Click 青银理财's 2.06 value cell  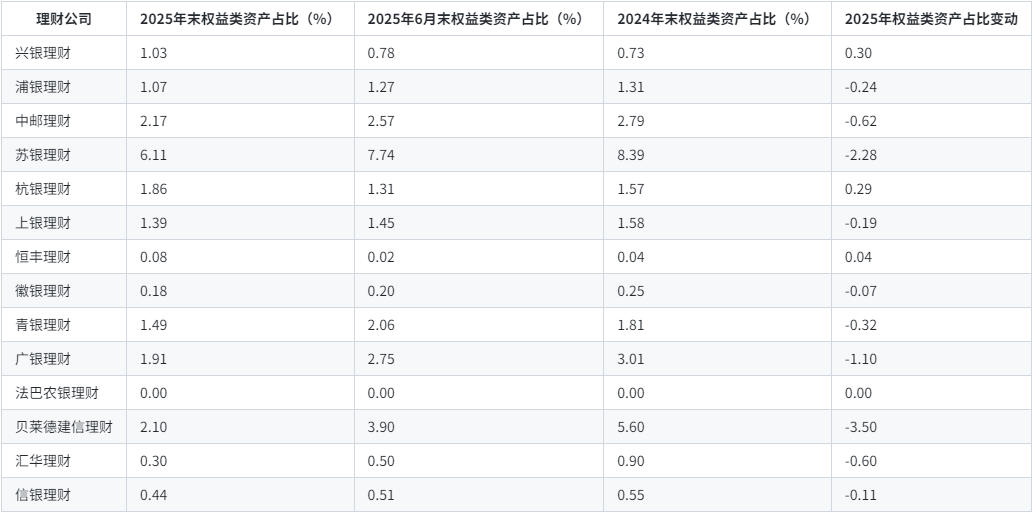(x=382, y=325)
